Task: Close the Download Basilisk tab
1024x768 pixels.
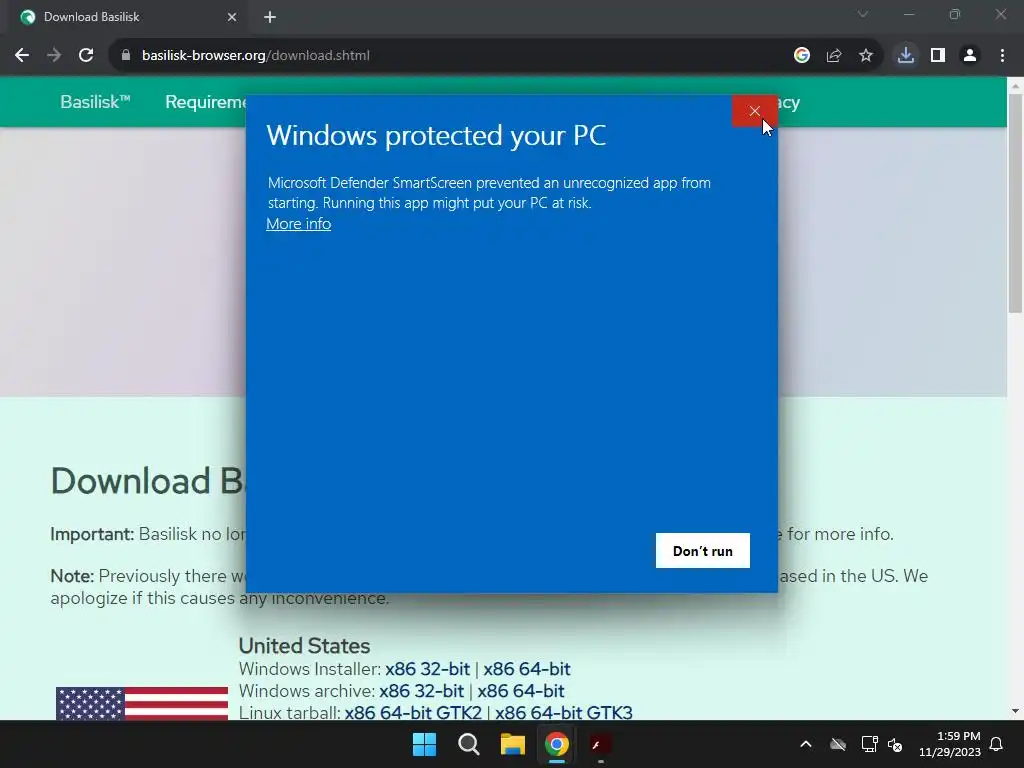Action: [x=232, y=17]
